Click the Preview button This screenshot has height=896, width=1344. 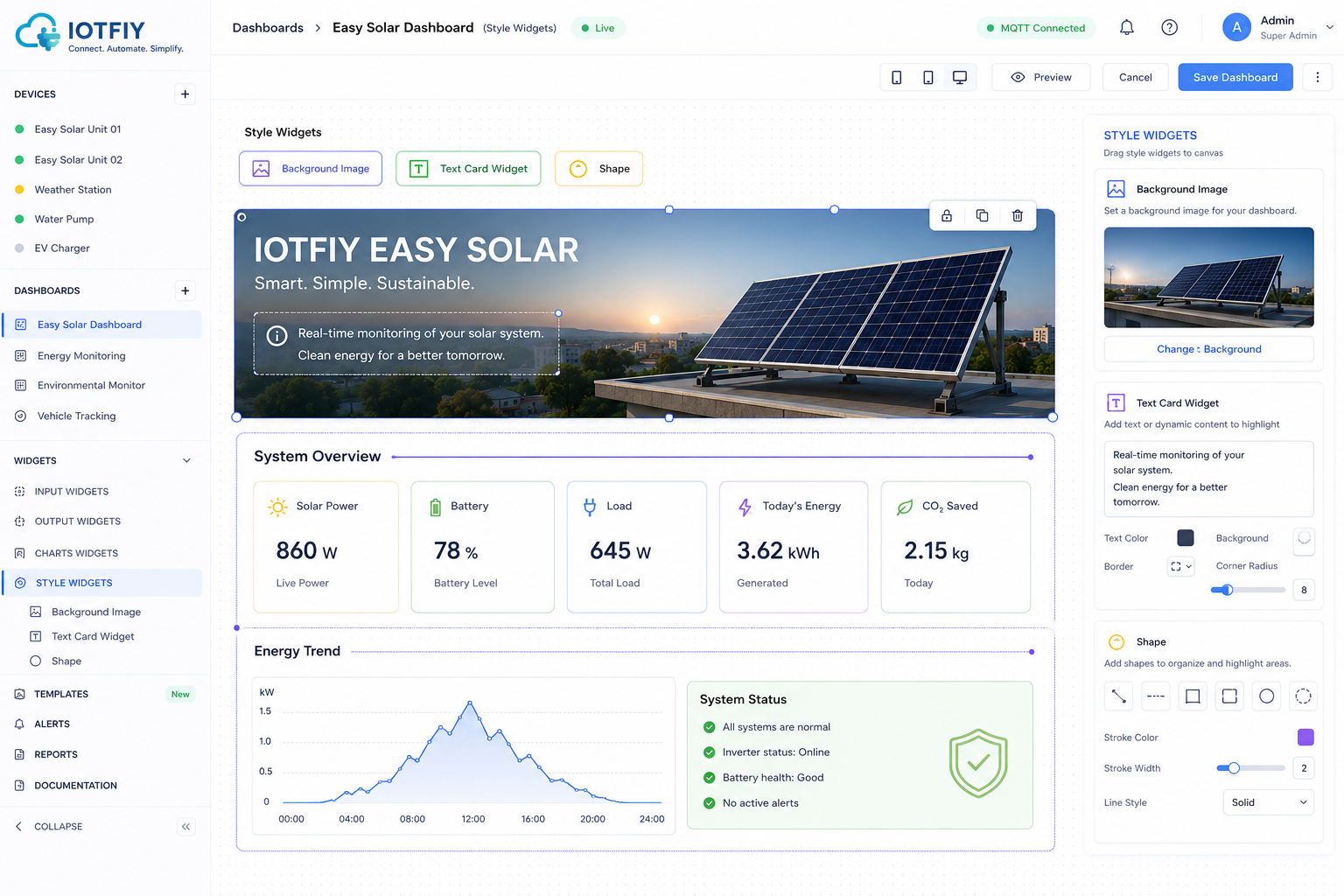(x=1041, y=78)
